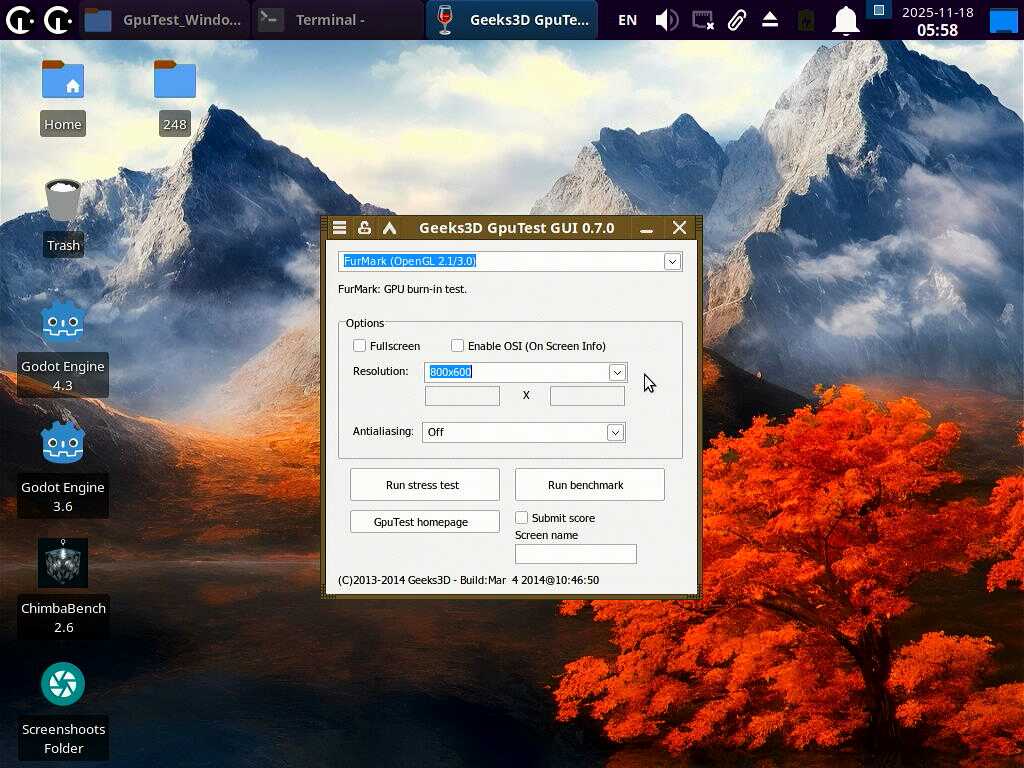
Task: Click the EN keyboard layout indicator
Action: coord(628,20)
